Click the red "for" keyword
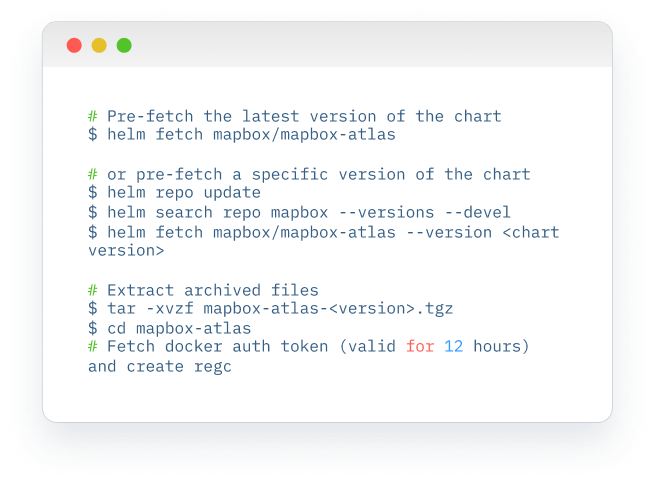This screenshot has width=652, height=482. click(x=420, y=347)
